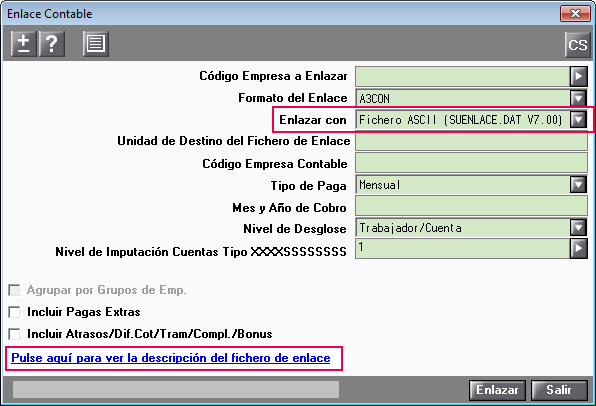Click the plus/minus calculator toolbar icon
Image resolution: width=596 pixels, height=406 pixels.
coord(24,44)
